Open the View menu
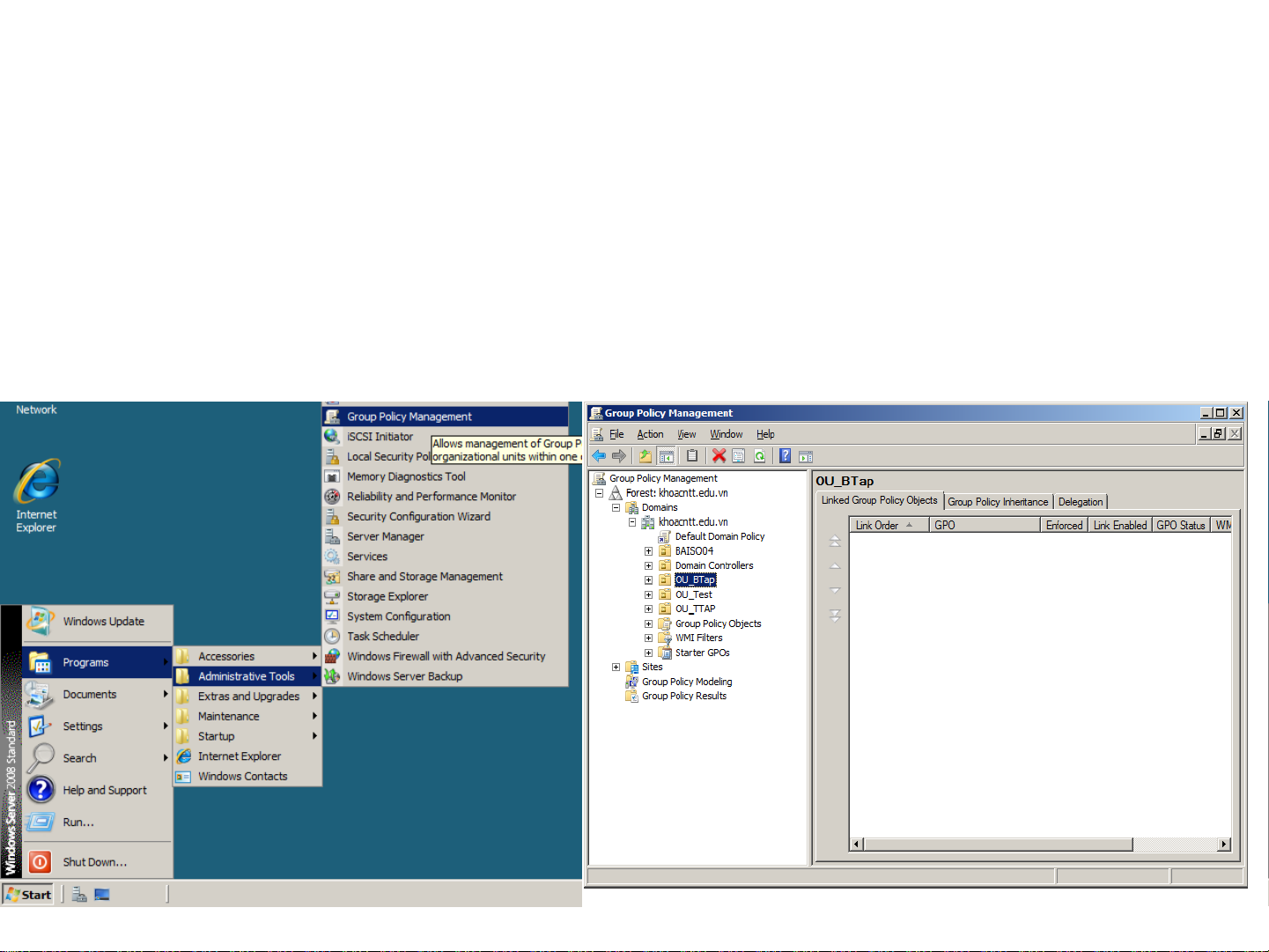The width and height of the screenshot is (1269, 952). point(687,434)
